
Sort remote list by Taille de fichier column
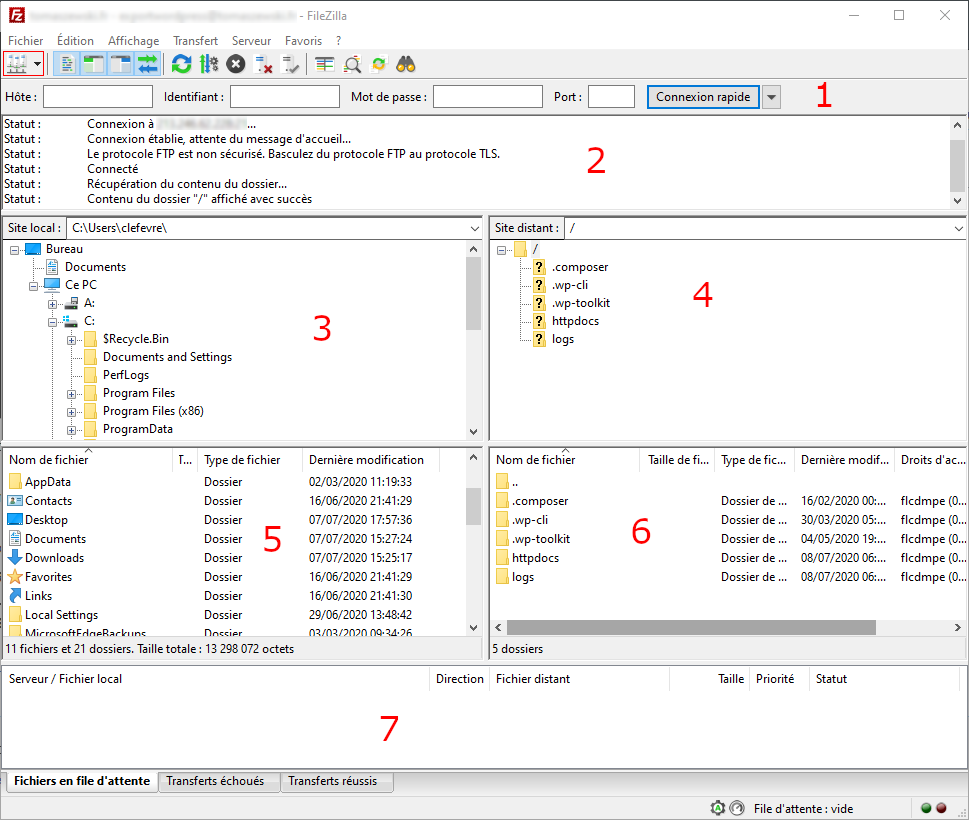(678, 460)
